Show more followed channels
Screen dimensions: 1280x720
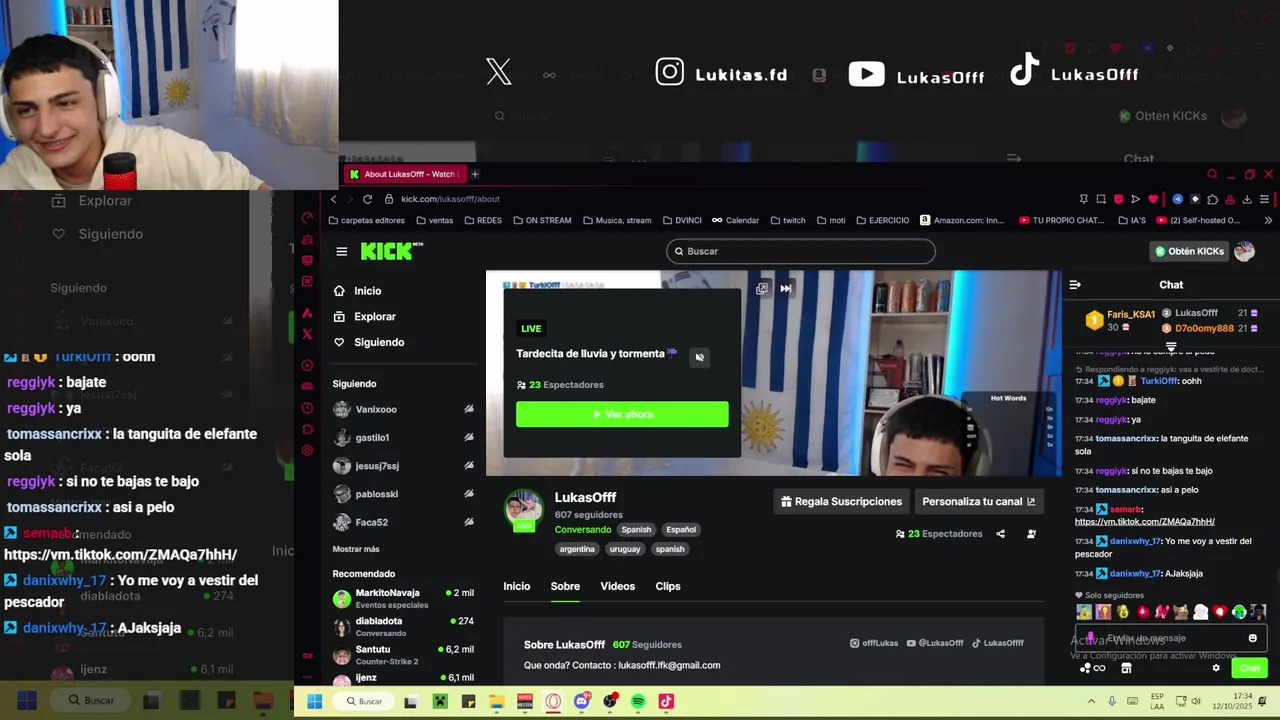[x=356, y=549]
